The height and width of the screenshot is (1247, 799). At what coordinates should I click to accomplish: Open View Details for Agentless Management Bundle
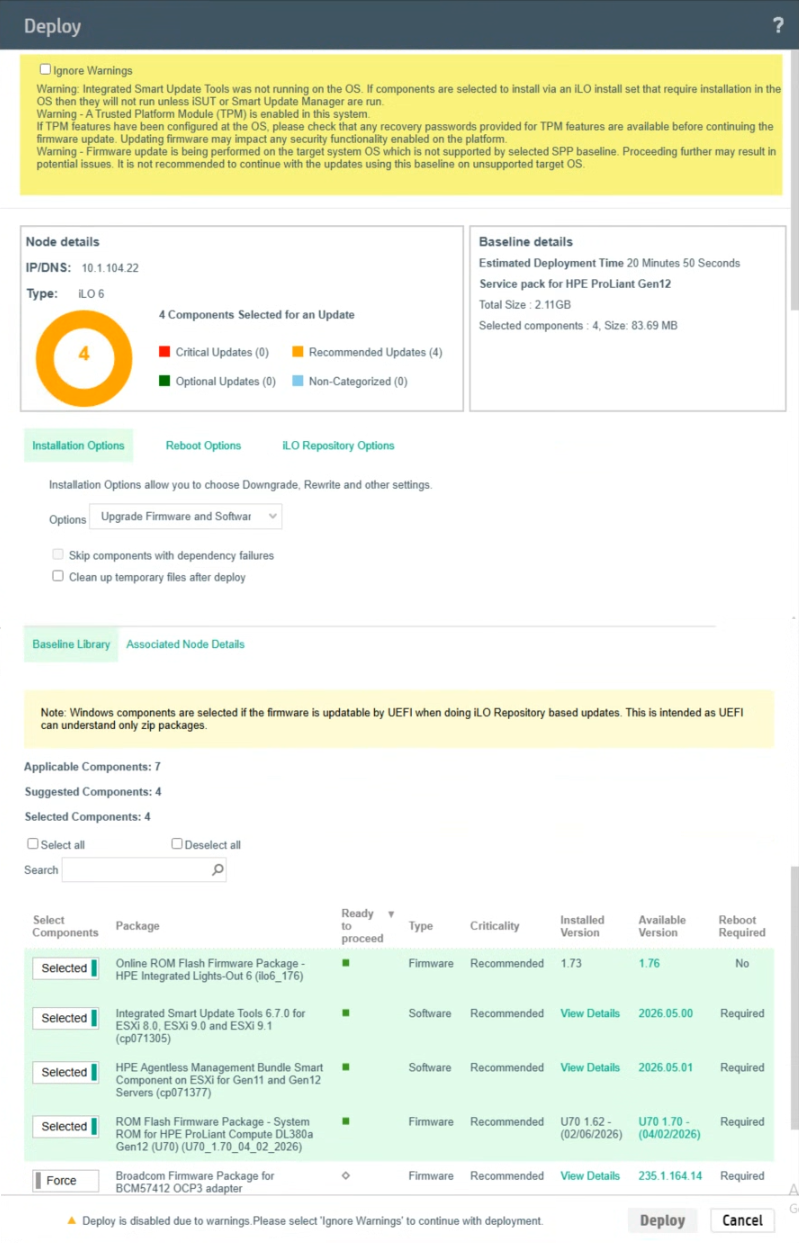pos(590,1067)
